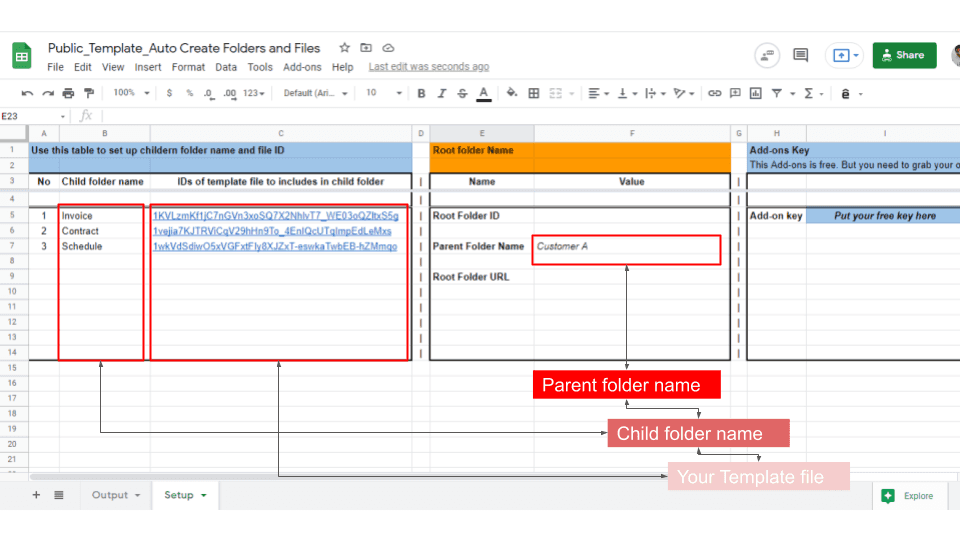960x540 pixels.
Task: Open the zoom 100% dropdown
Action: 130,93
